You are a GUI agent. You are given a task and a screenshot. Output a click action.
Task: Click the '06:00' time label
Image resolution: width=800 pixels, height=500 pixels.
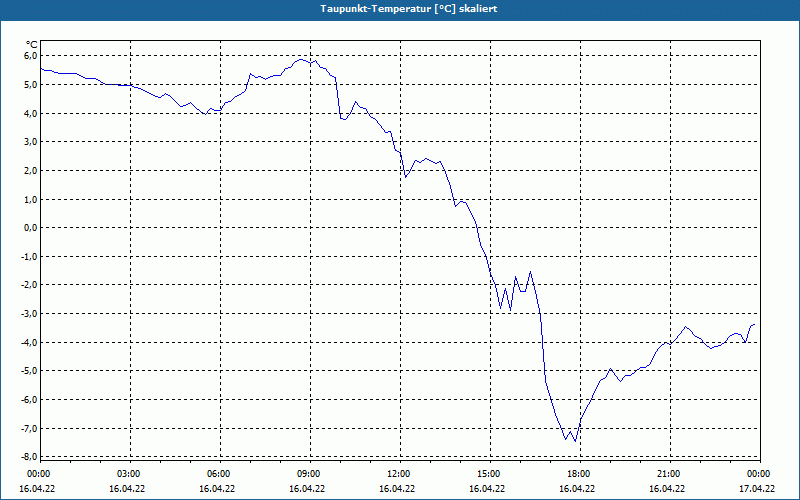[x=217, y=474]
